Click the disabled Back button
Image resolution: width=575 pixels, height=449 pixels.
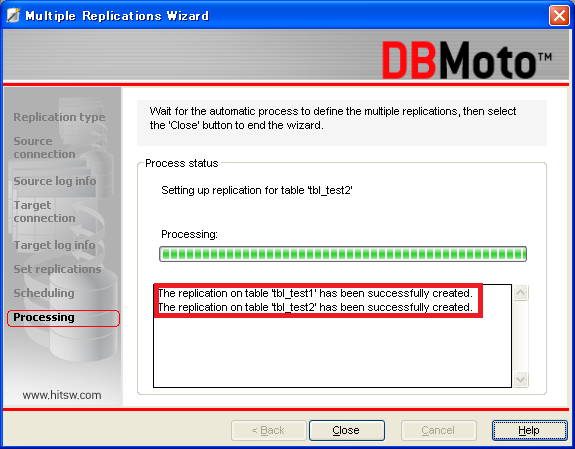(269, 430)
